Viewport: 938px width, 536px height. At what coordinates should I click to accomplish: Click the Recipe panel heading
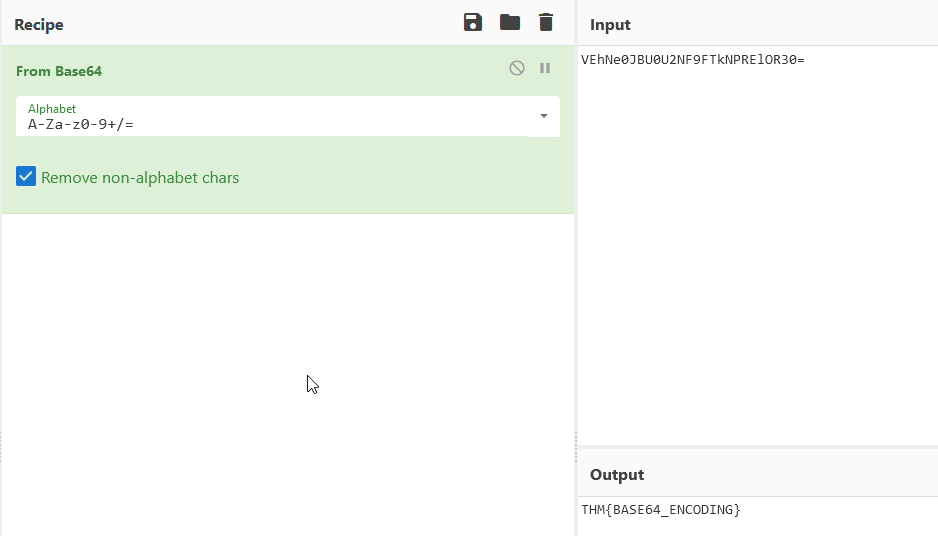(x=39, y=25)
